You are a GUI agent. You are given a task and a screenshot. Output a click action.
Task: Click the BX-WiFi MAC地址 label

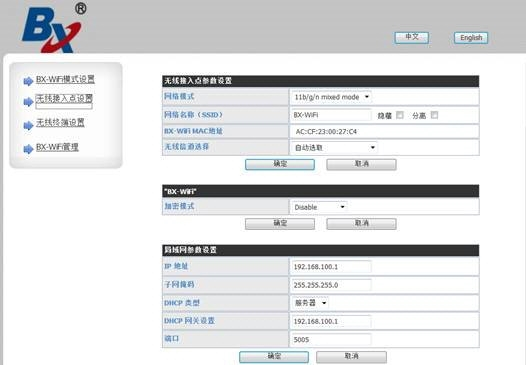pyautogui.click(x=193, y=131)
